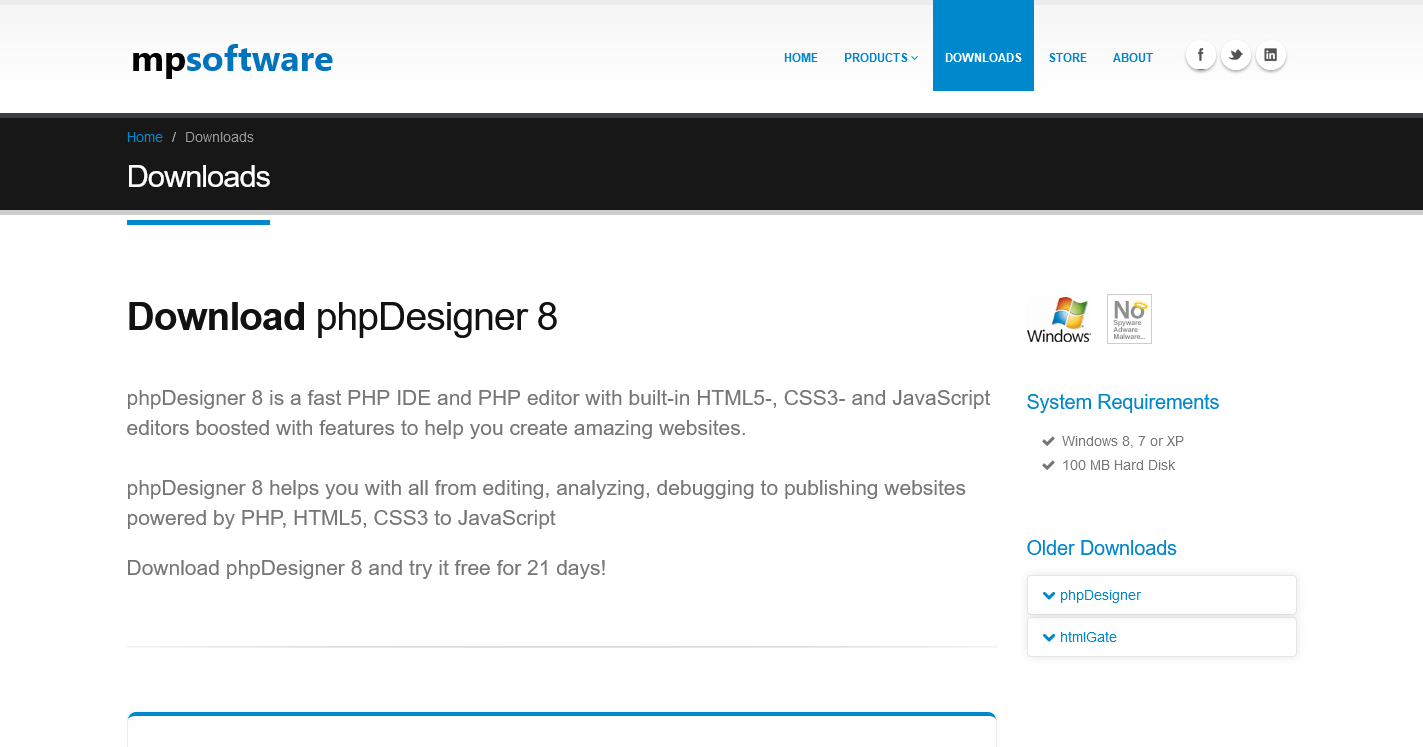Image resolution: width=1423 pixels, height=747 pixels.
Task: Select the highlighted DOWNLOADS tab
Action: pyautogui.click(x=983, y=57)
